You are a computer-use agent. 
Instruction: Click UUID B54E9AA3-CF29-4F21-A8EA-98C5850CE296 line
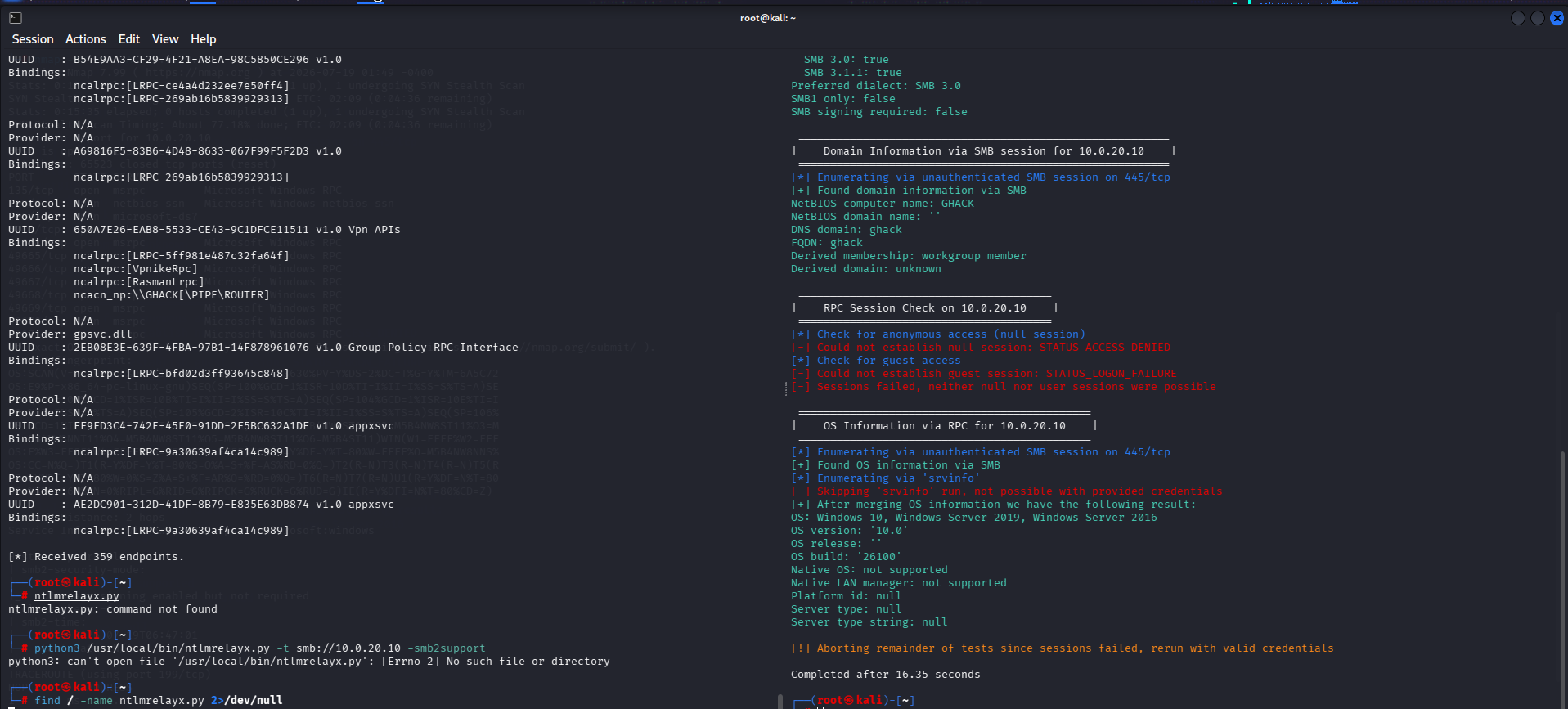point(175,60)
